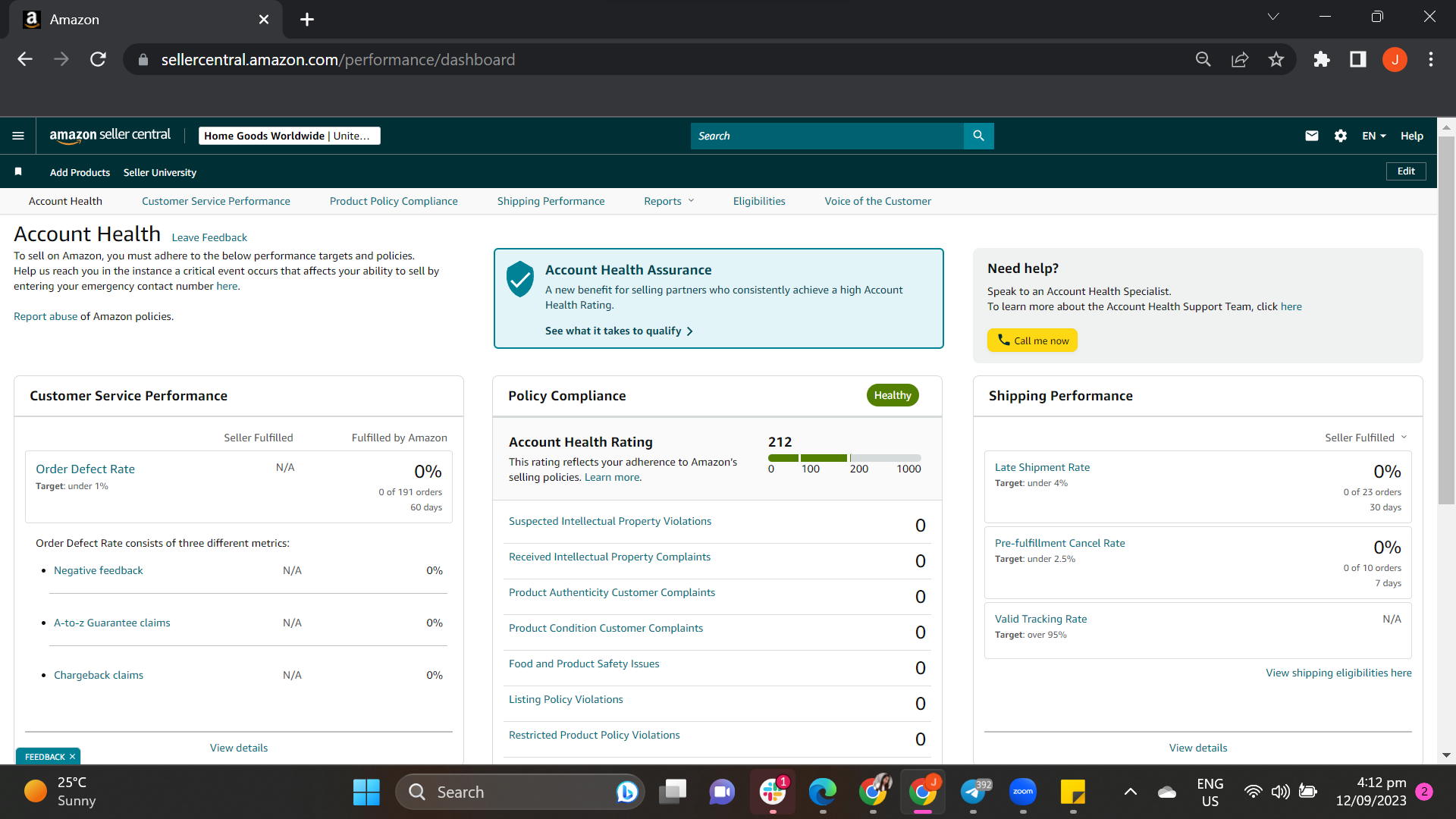Open the Chrome three-dot menu
Image resolution: width=1456 pixels, height=819 pixels.
pyautogui.click(x=1431, y=59)
